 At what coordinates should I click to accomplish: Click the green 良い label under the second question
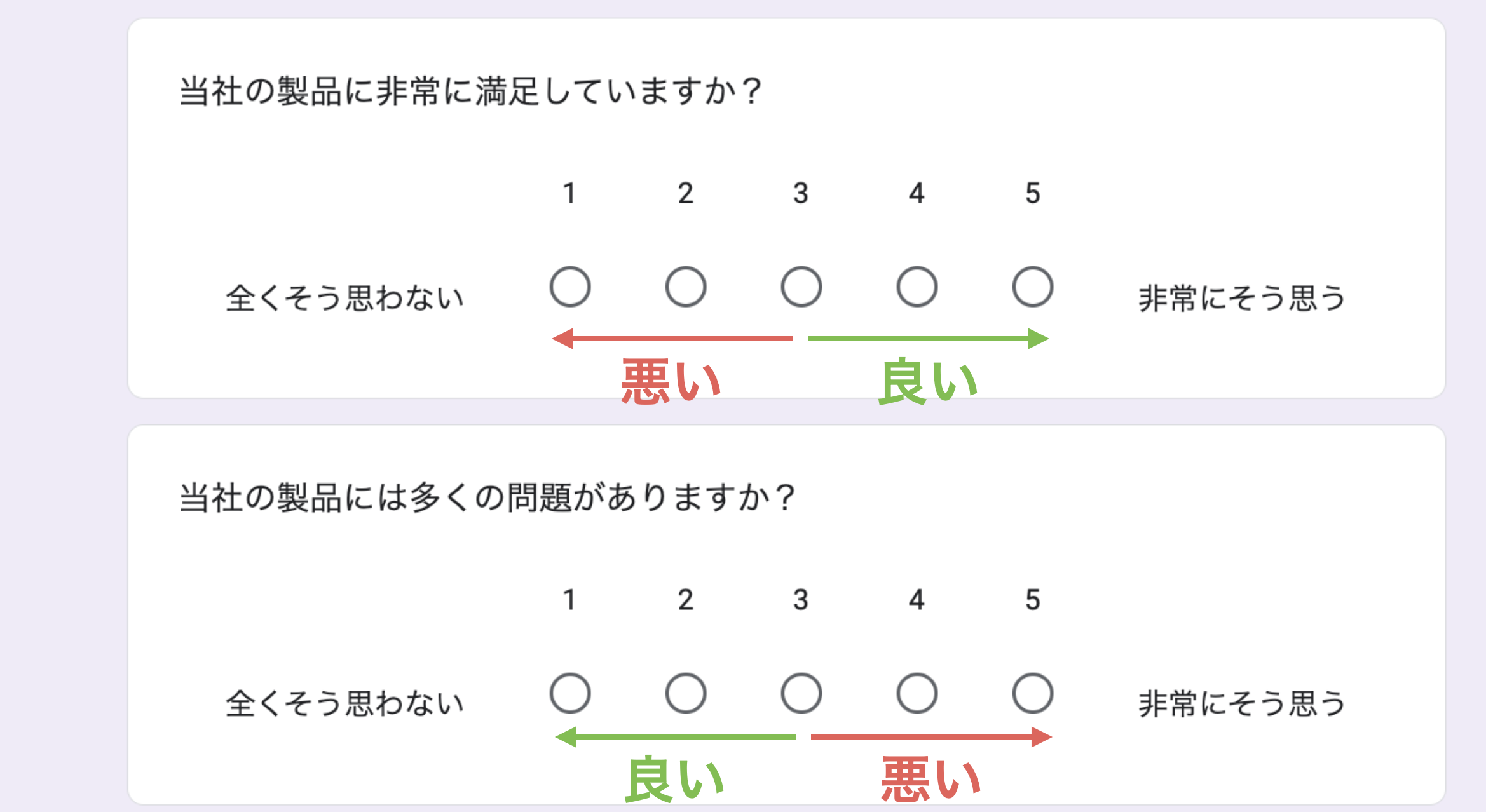point(675,779)
